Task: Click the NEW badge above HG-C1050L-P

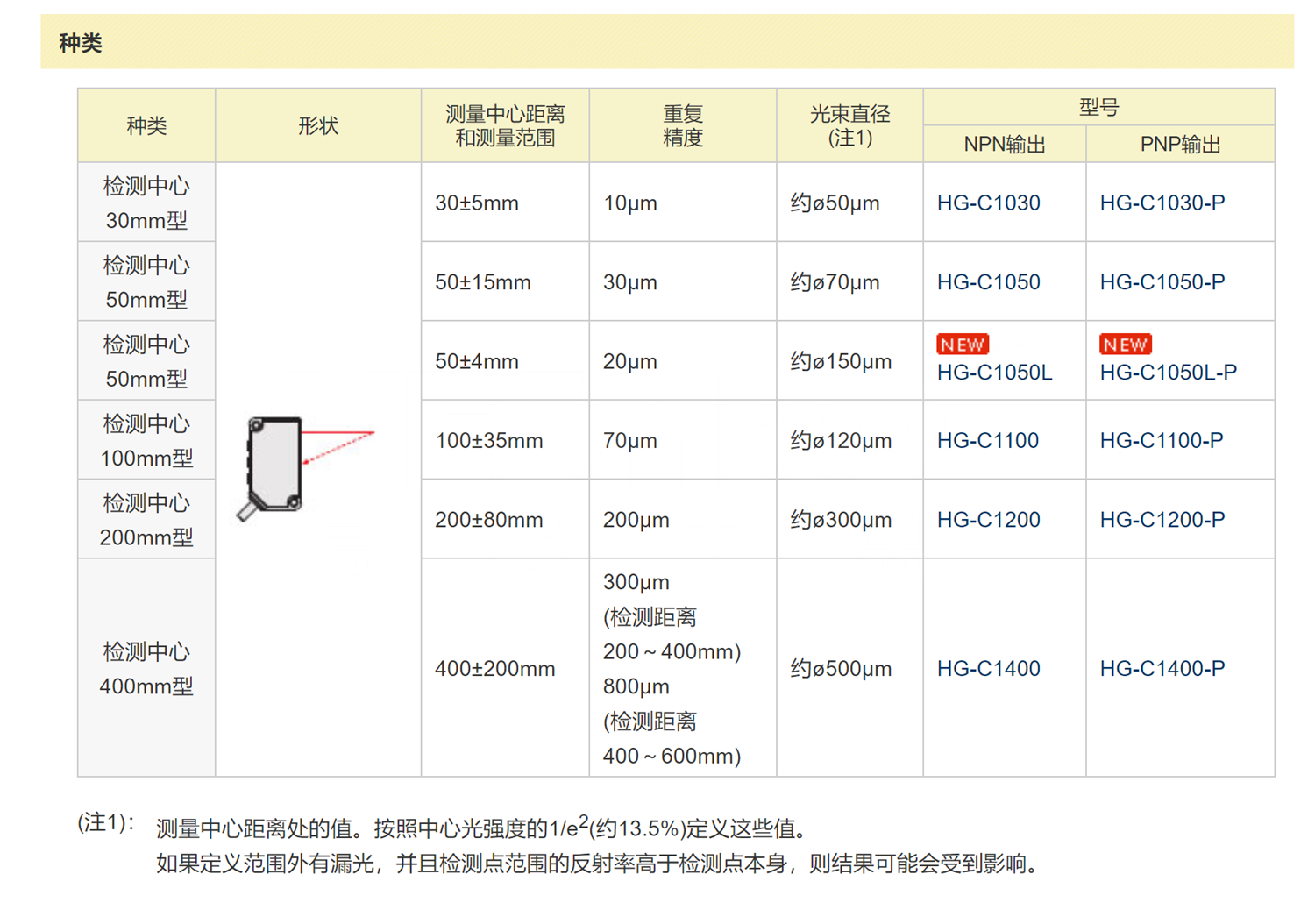Action: tap(1126, 345)
